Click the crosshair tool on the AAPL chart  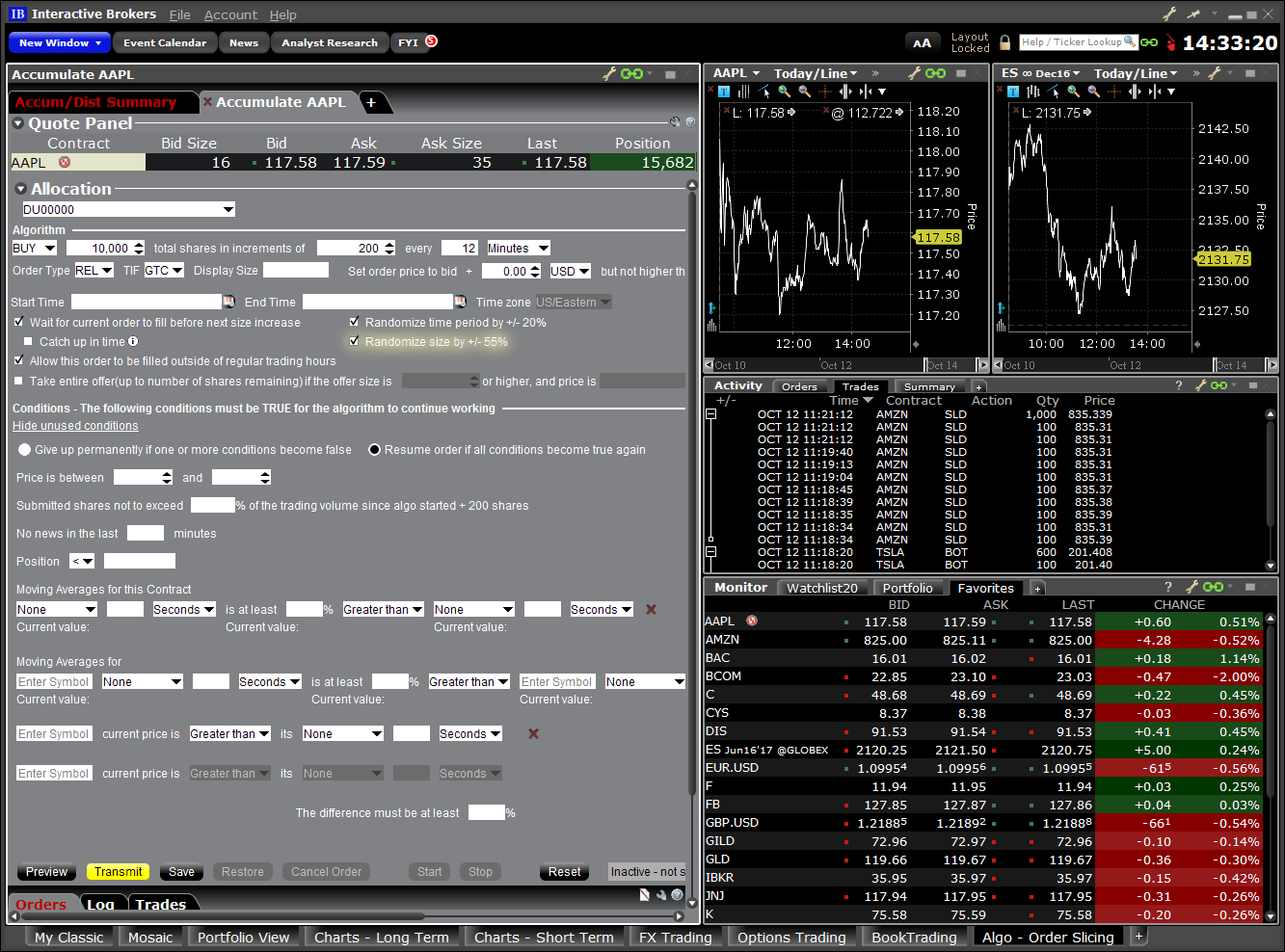click(x=825, y=91)
